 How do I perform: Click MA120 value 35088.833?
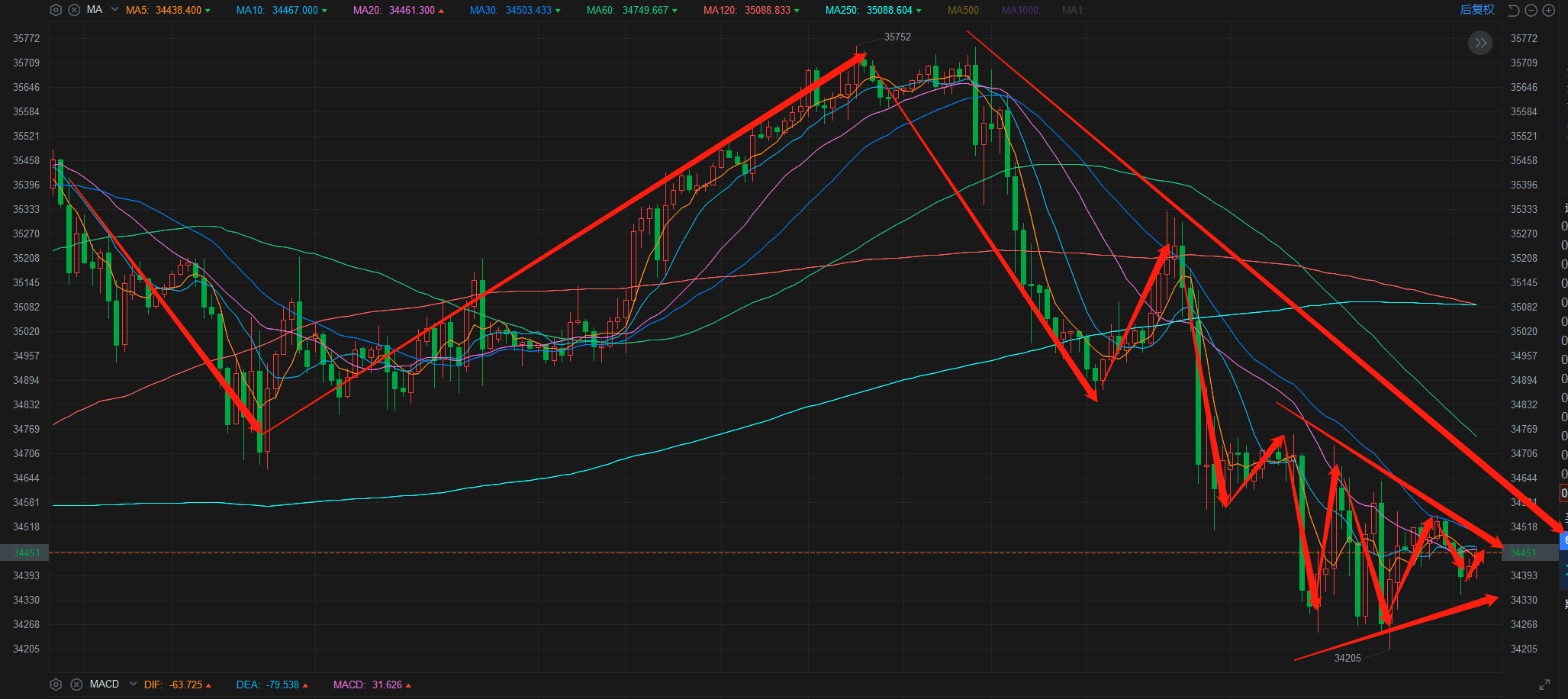tap(768, 10)
